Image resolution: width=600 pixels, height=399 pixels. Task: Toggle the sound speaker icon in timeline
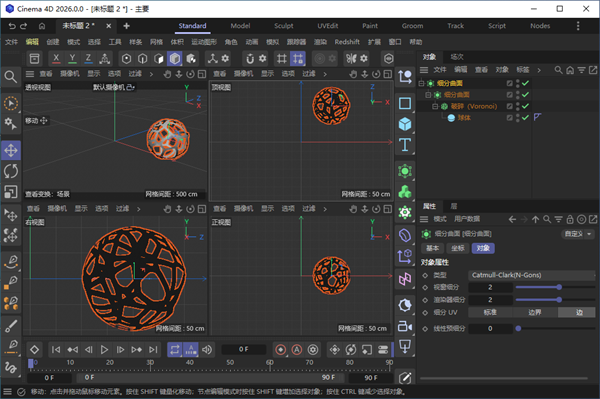pyautogui.click(x=207, y=350)
